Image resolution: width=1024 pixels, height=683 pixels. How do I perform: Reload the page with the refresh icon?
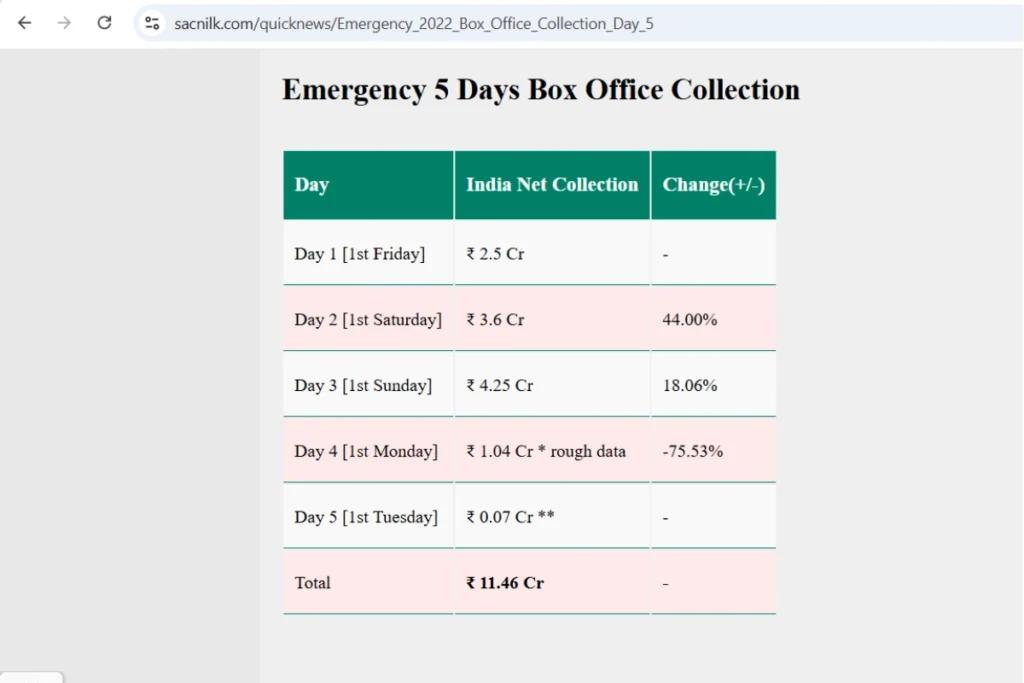[x=104, y=24]
